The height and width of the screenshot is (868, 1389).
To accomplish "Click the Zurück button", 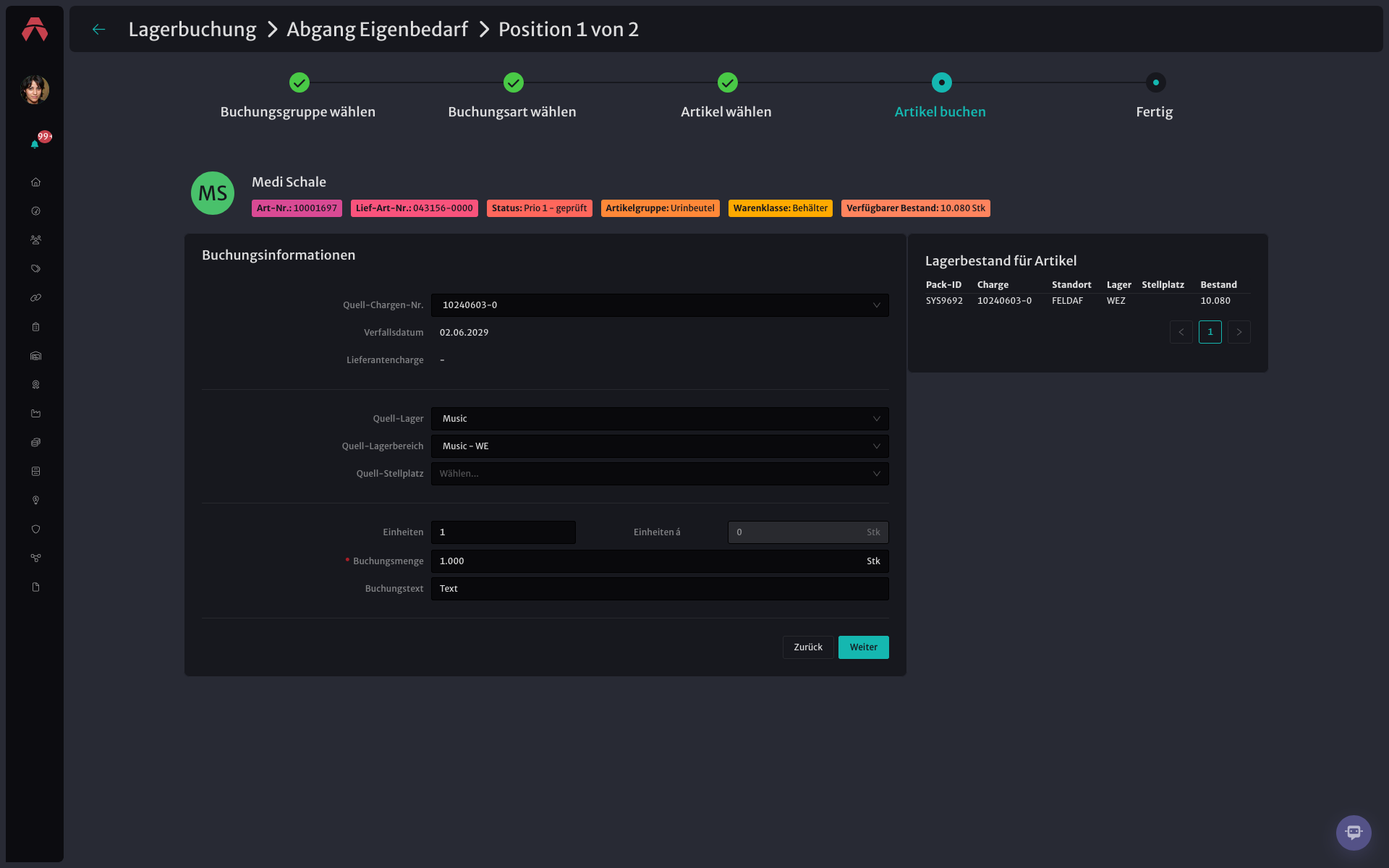I will pyautogui.click(x=808, y=647).
